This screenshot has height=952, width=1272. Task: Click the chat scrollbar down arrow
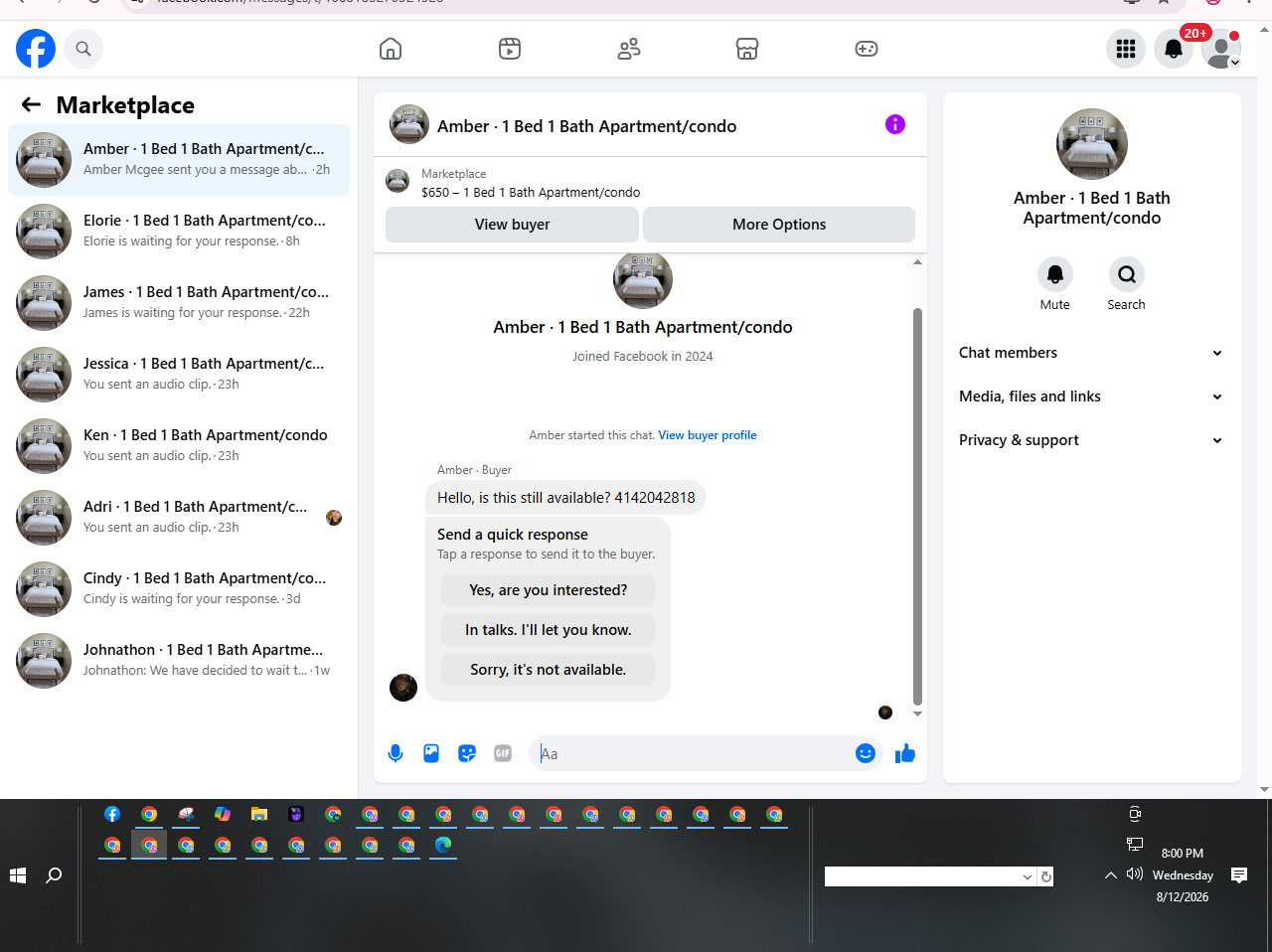pos(917,714)
